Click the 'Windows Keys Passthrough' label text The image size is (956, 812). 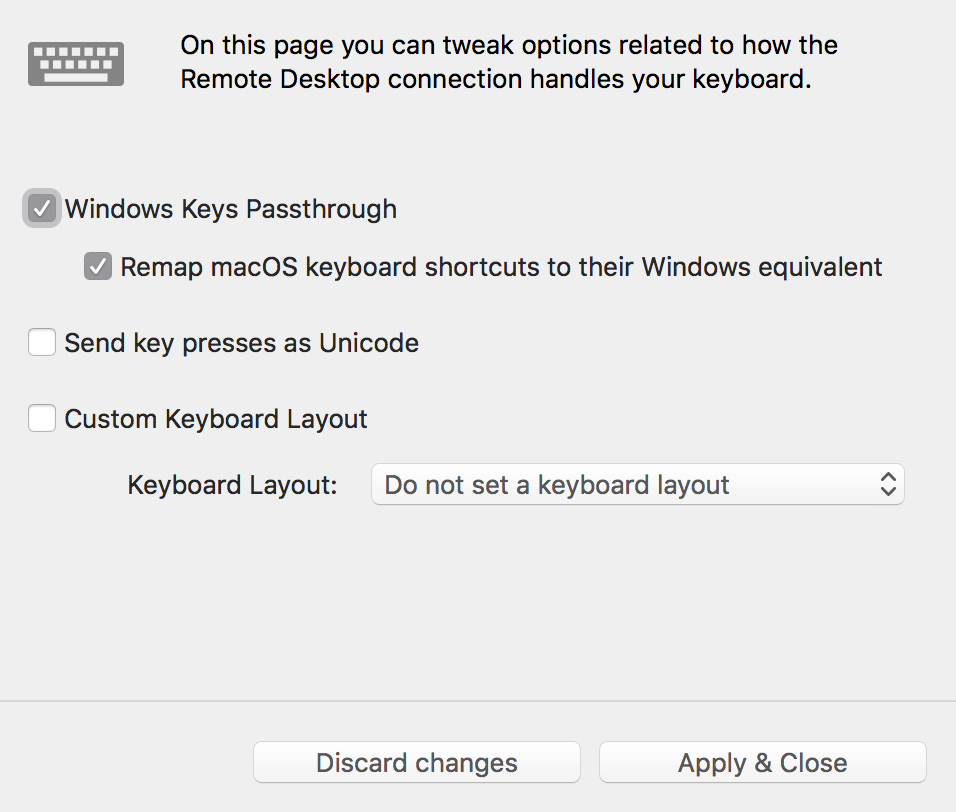[230, 209]
